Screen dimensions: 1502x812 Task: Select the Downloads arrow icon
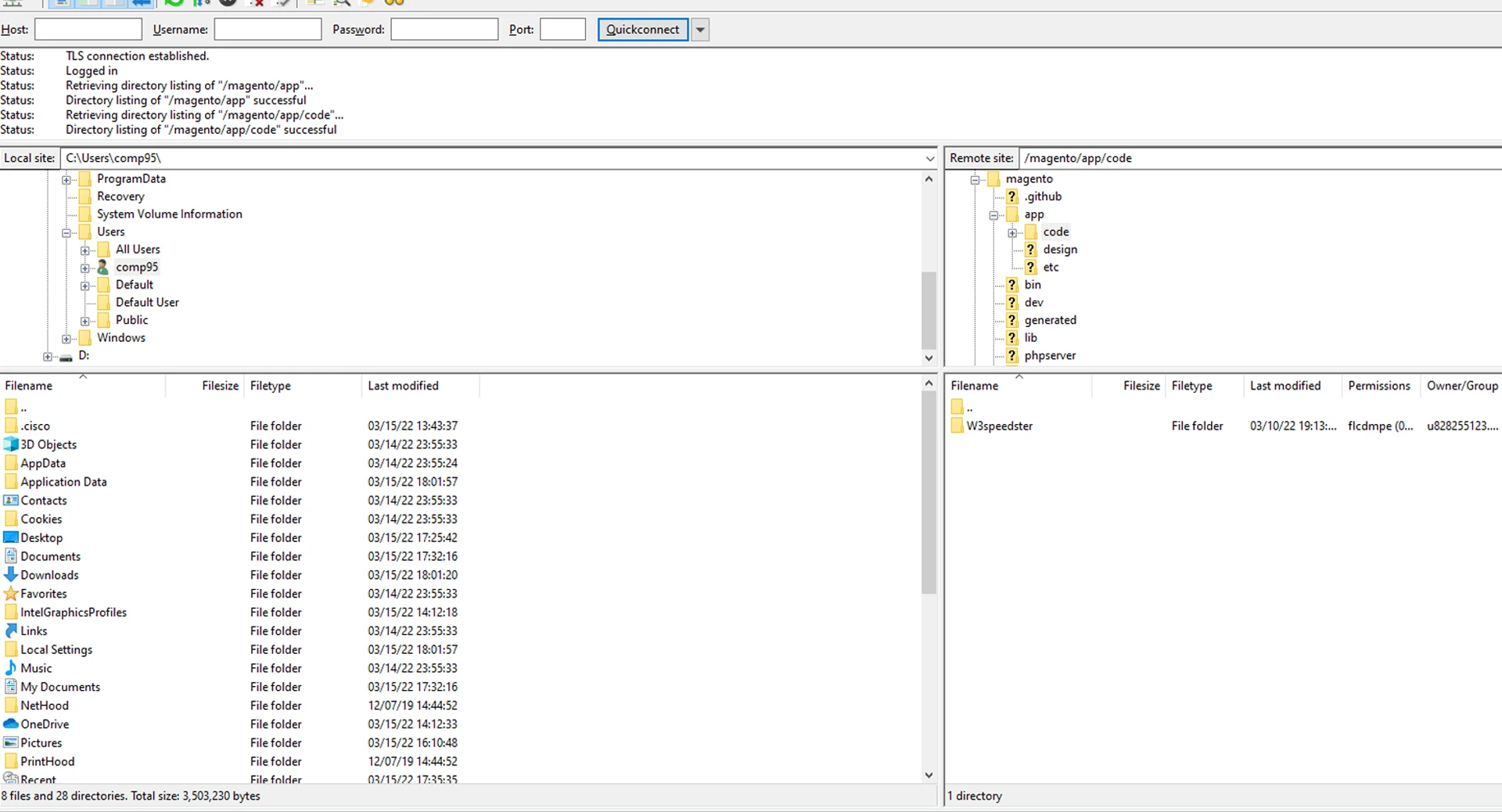coord(11,575)
